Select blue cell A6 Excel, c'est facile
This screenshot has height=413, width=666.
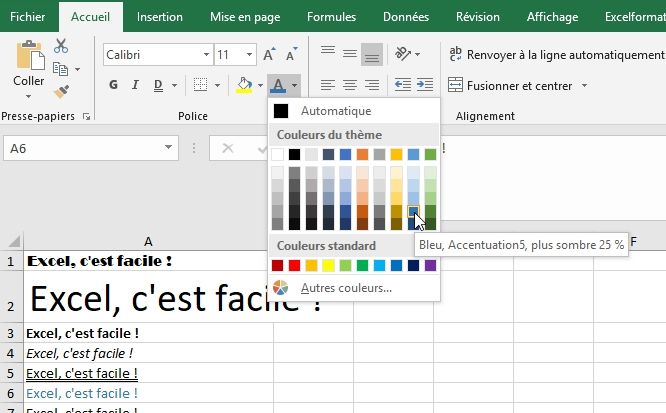(148, 393)
